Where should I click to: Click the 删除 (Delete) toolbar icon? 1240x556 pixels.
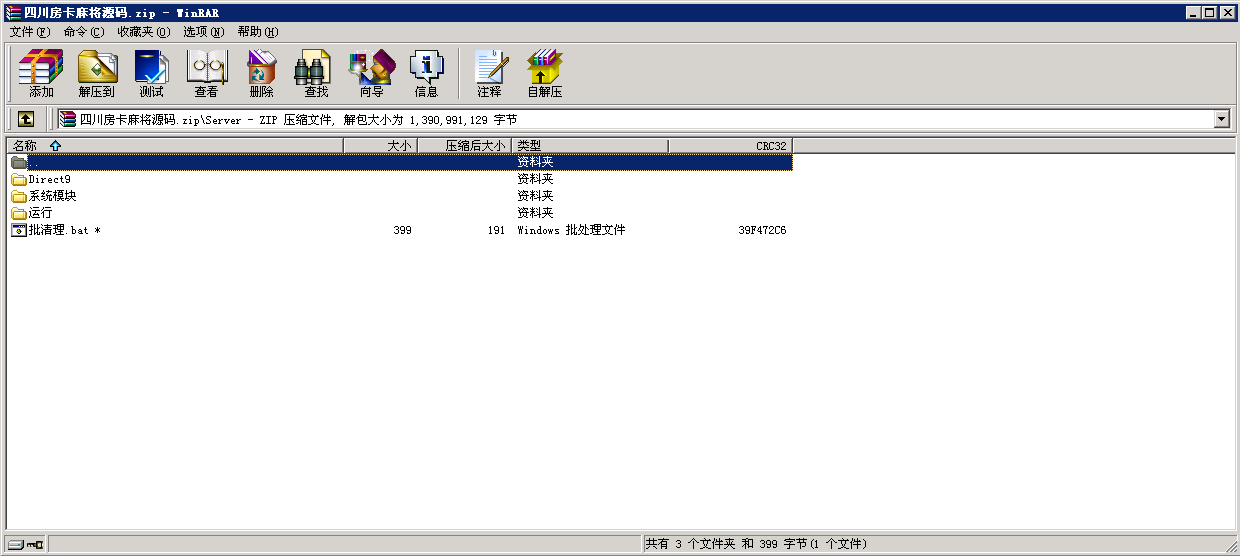click(261, 73)
